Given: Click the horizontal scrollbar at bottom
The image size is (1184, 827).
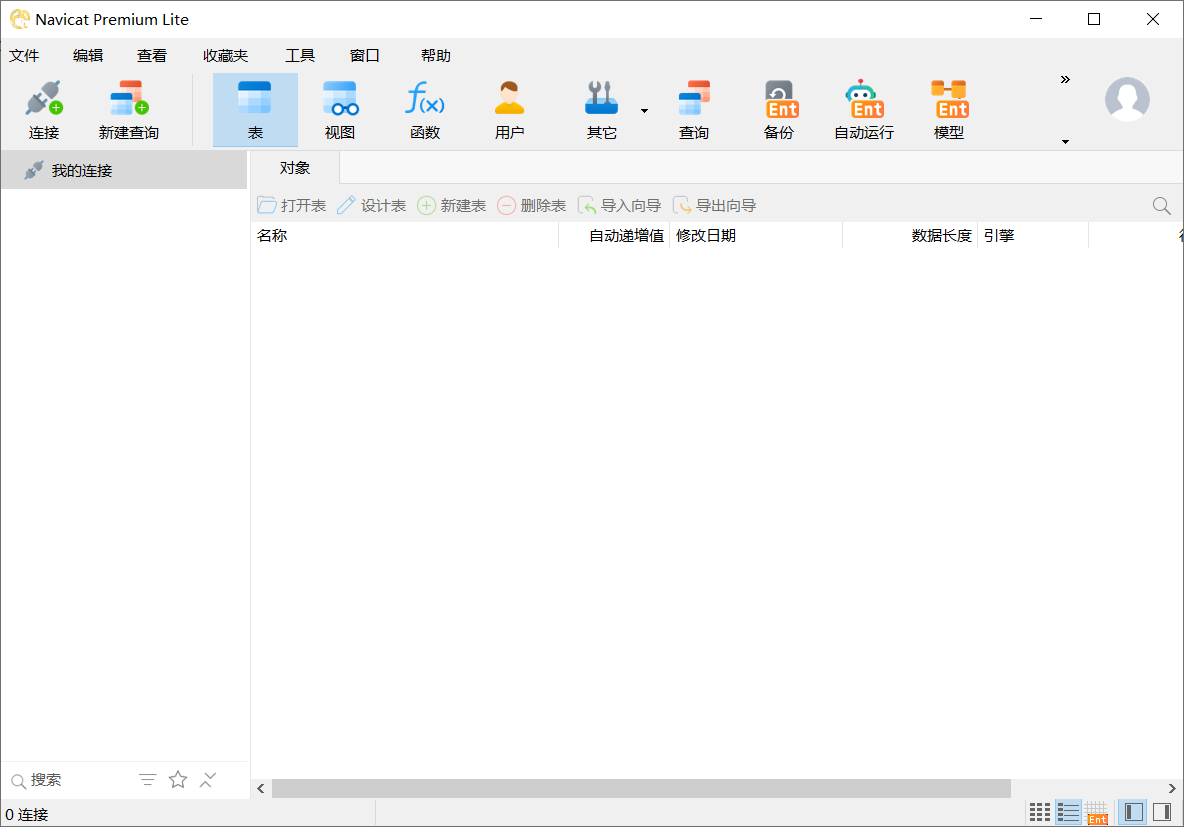Looking at the screenshot, I should tap(640, 789).
